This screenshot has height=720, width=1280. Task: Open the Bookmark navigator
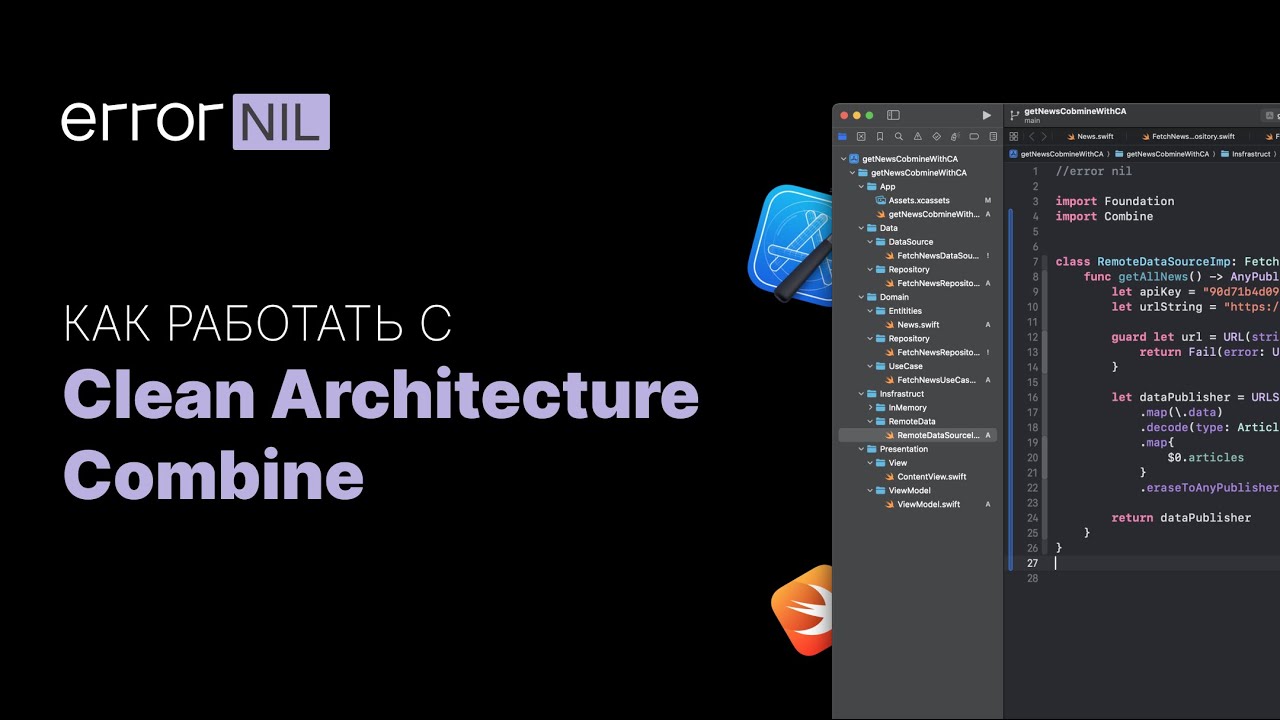coord(880,137)
